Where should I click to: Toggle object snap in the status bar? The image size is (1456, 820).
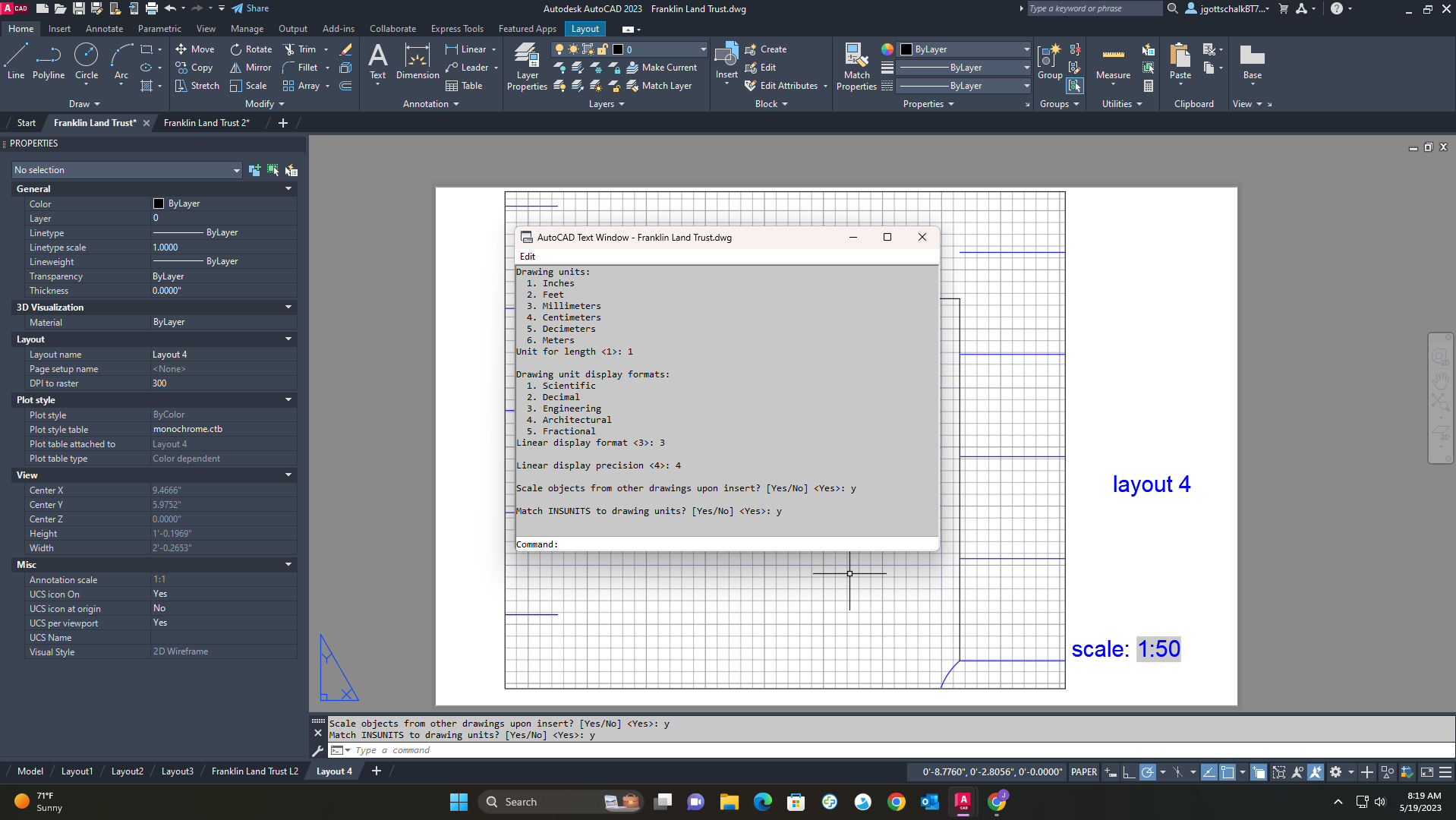coord(1227,772)
